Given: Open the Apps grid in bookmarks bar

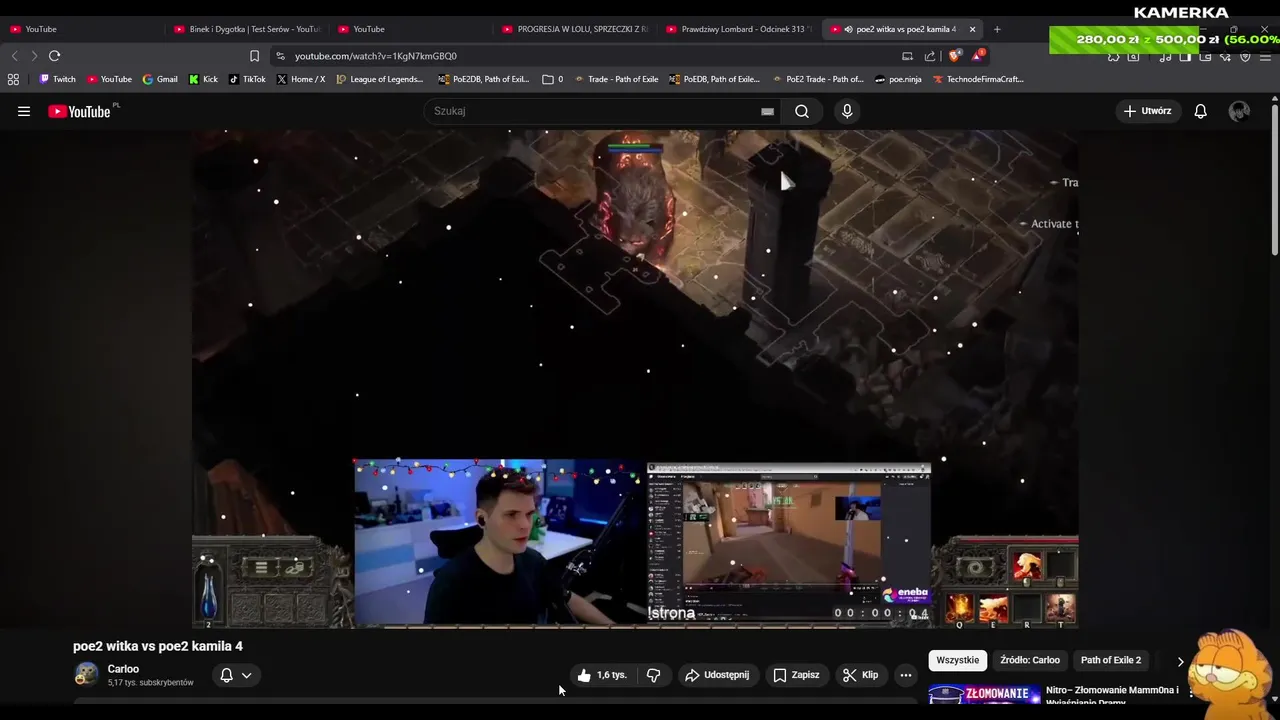Looking at the screenshot, I should pos(13,79).
